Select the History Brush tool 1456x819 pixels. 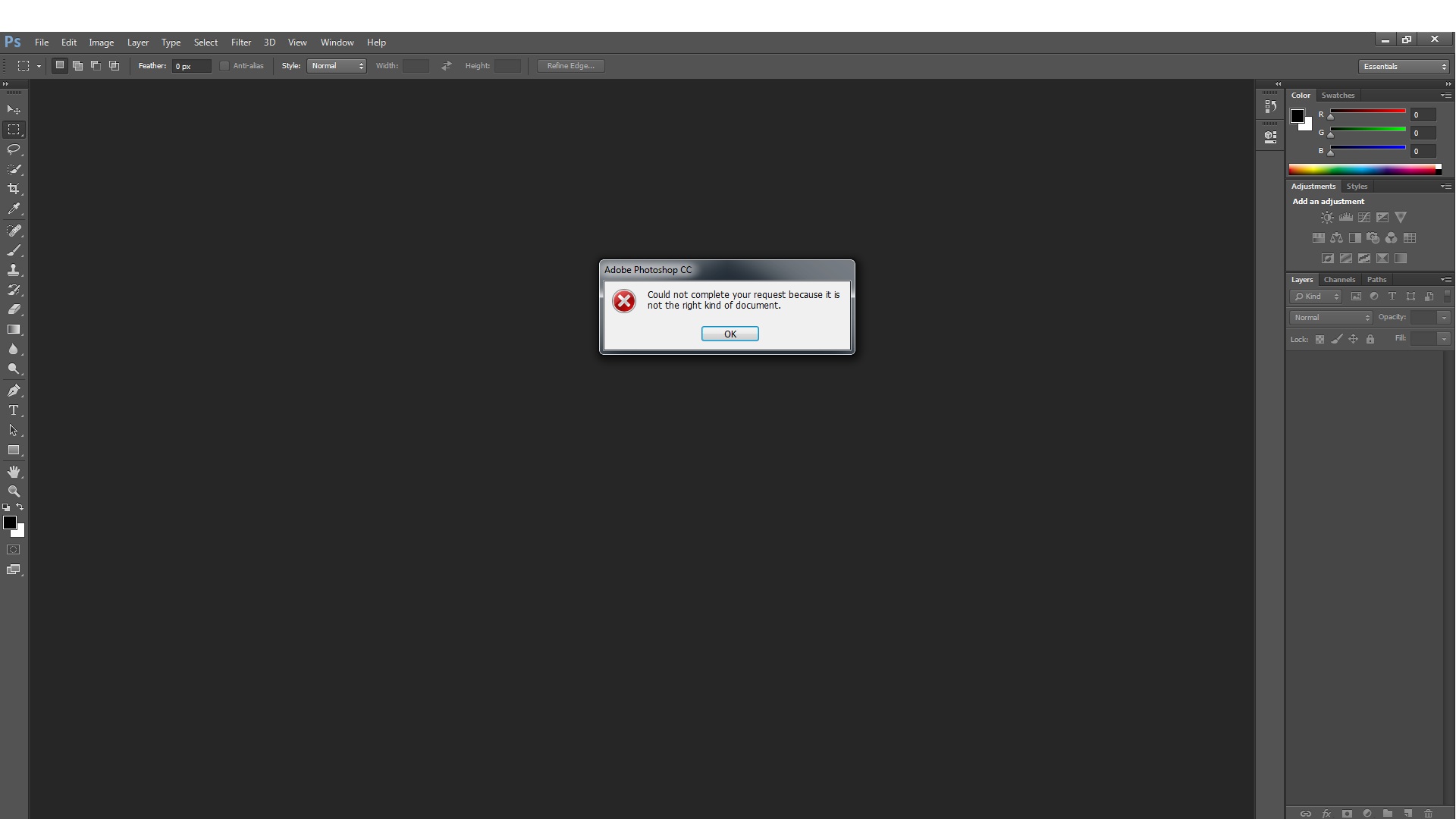[x=14, y=290]
